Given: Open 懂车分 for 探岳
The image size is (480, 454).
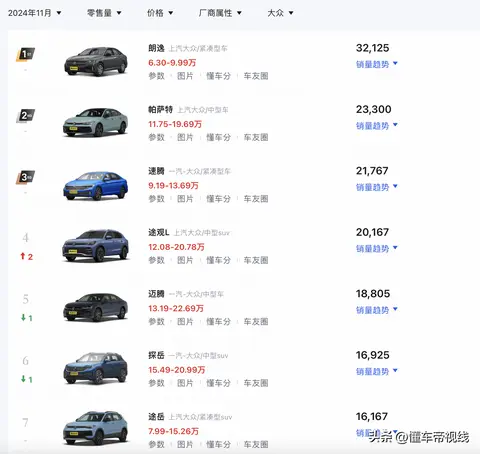Looking at the screenshot, I should click(x=218, y=383).
